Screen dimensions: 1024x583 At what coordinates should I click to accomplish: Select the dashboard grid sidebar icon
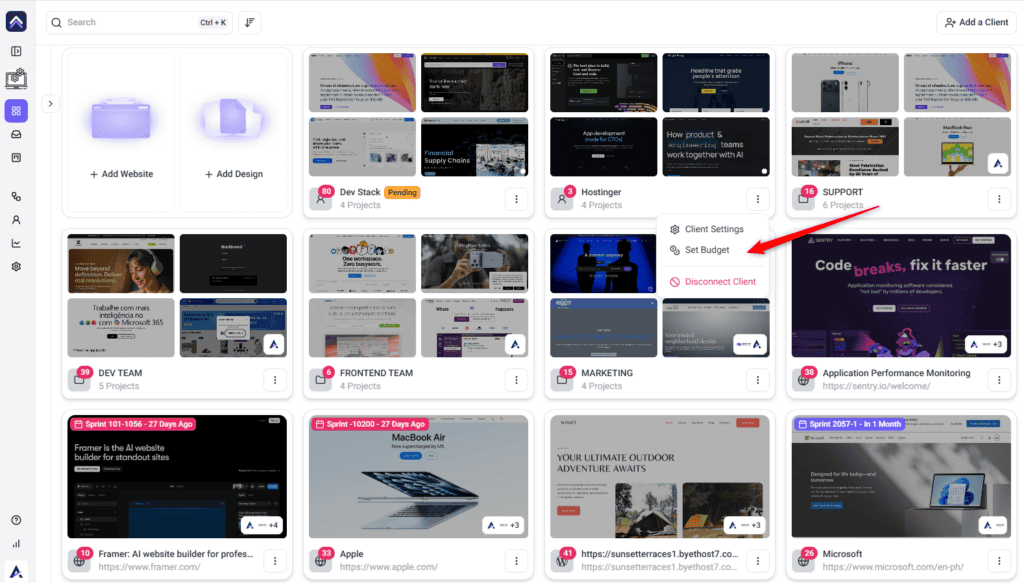(16, 111)
